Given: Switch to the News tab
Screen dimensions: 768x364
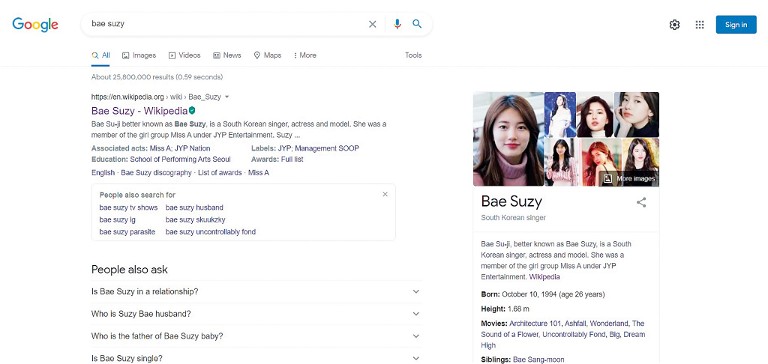Looking at the screenshot, I should pos(227,55).
